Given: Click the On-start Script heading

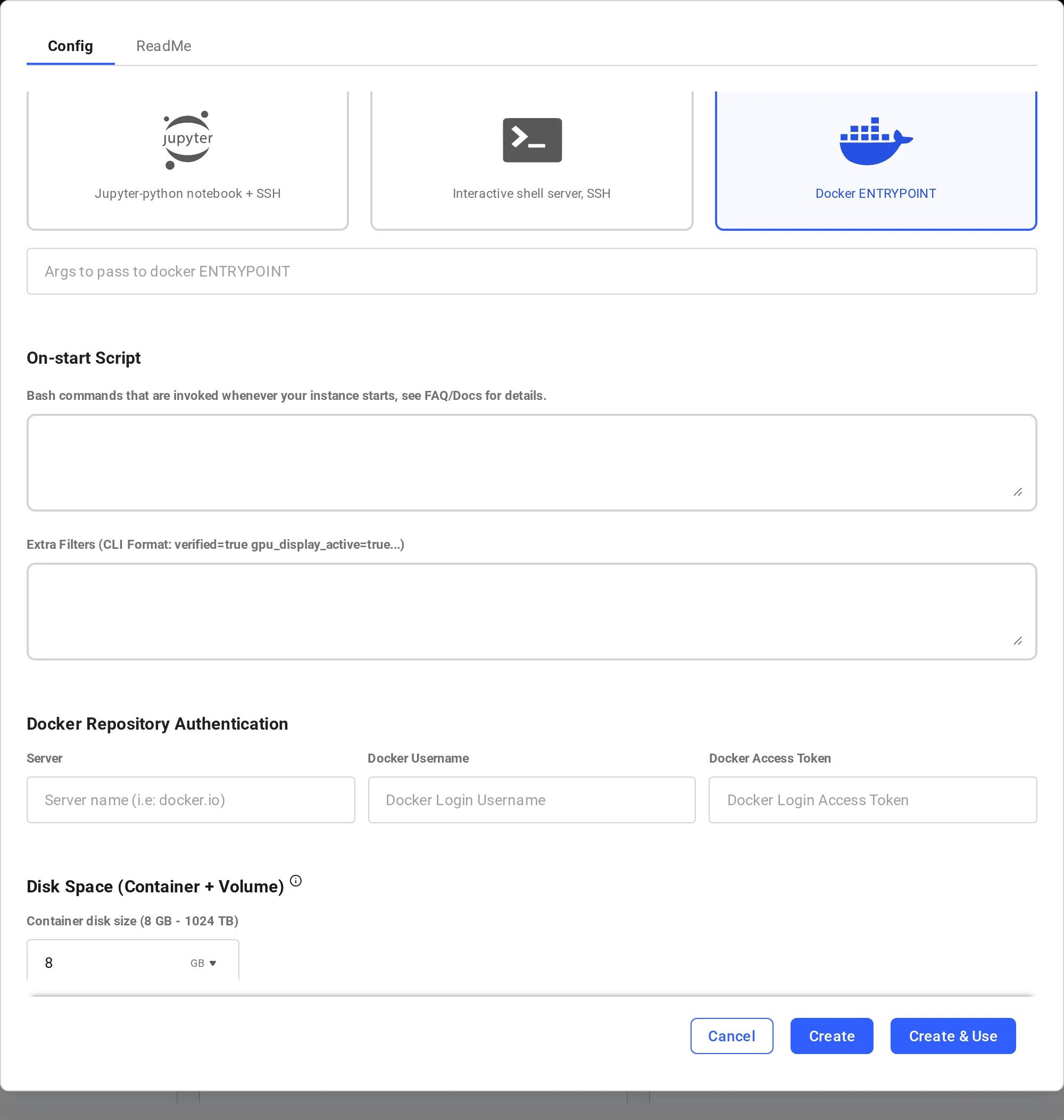Looking at the screenshot, I should 84,358.
